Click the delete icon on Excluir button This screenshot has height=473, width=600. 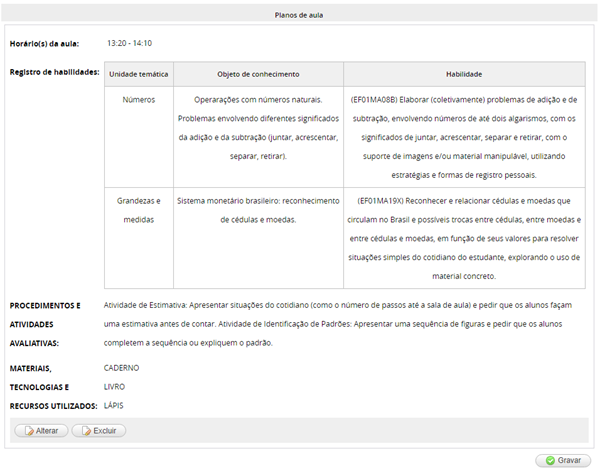tap(85, 430)
